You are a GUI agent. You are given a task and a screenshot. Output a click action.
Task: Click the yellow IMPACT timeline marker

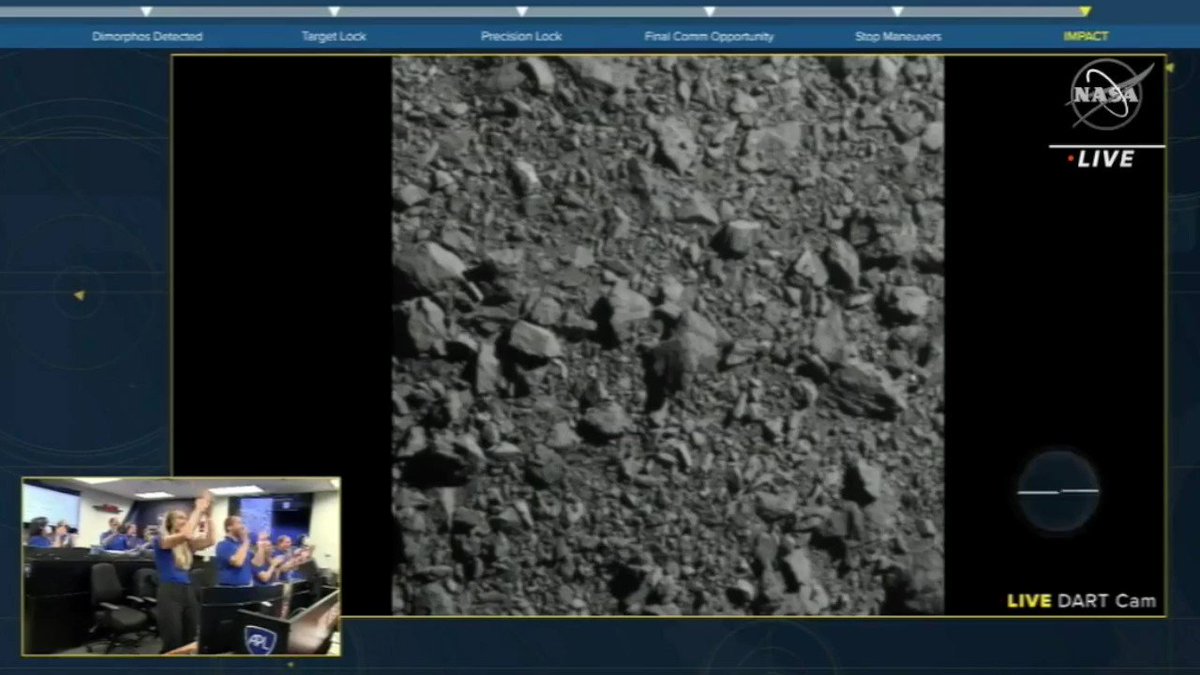click(1085, 12)
